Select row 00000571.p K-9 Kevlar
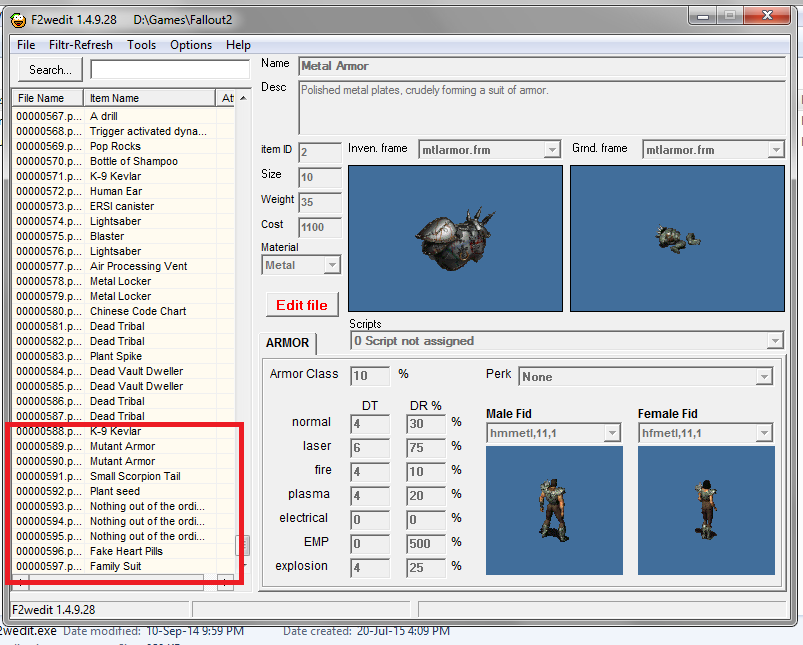This screenshot has width=803, height=645. pyautogui.click(x=123, y=176)
